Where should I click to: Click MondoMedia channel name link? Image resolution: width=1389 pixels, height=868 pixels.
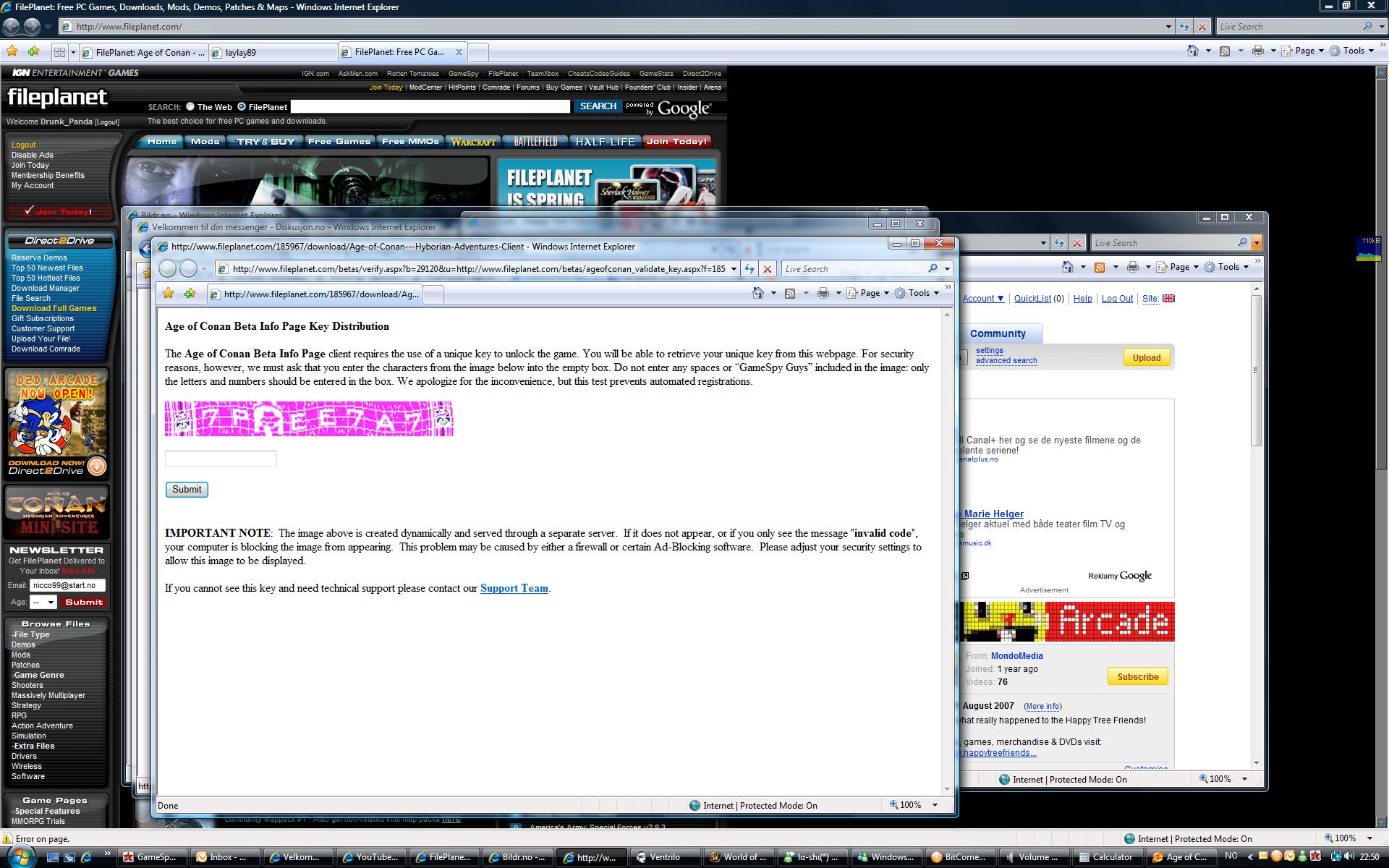[1016, 656]
